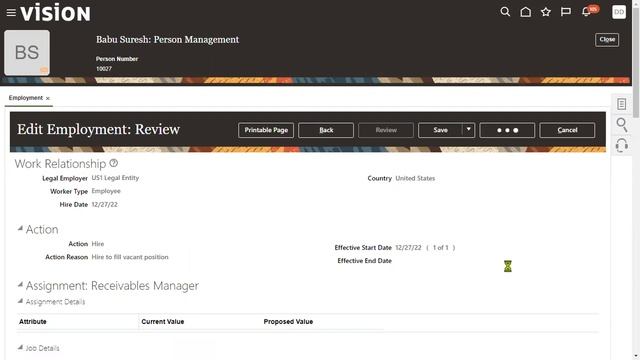Click the BS person avatar
This screenshot has height=360, width=640.
click(27, 53)
